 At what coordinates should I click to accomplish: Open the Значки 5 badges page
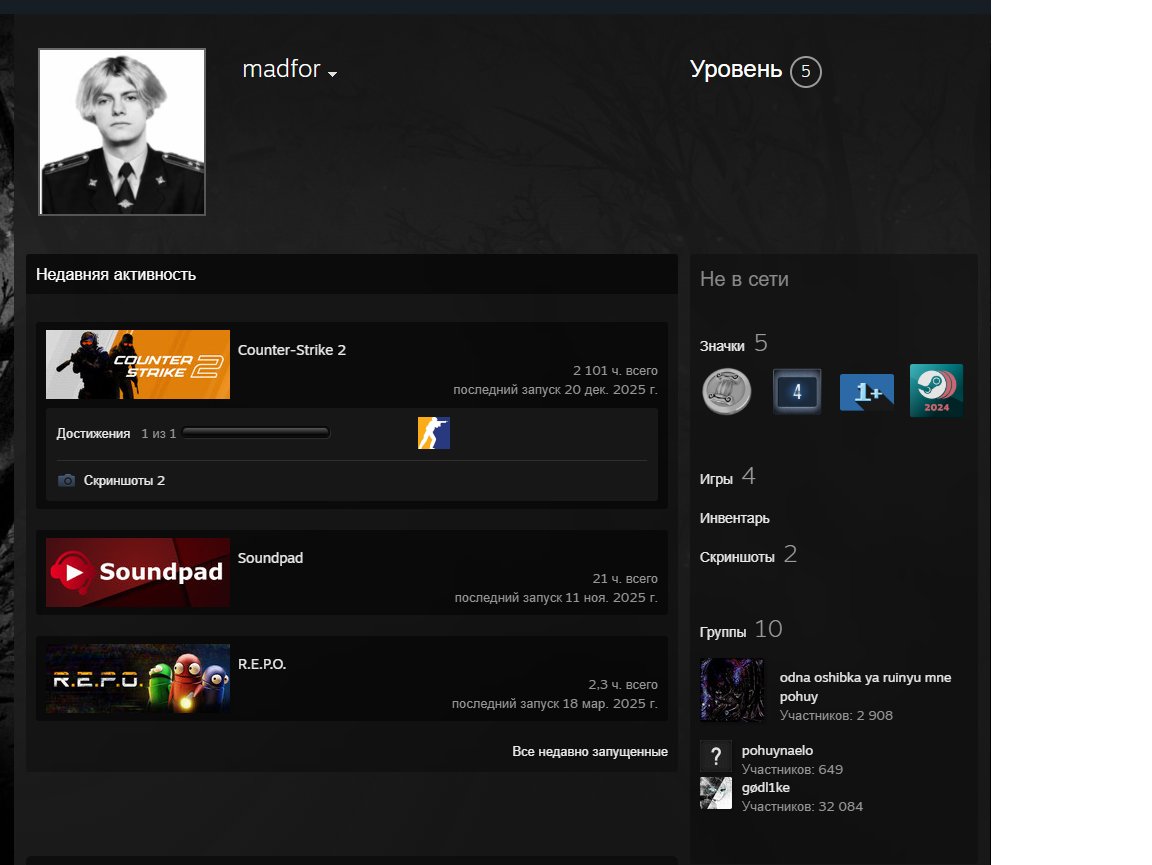click(x=733, y=345)
